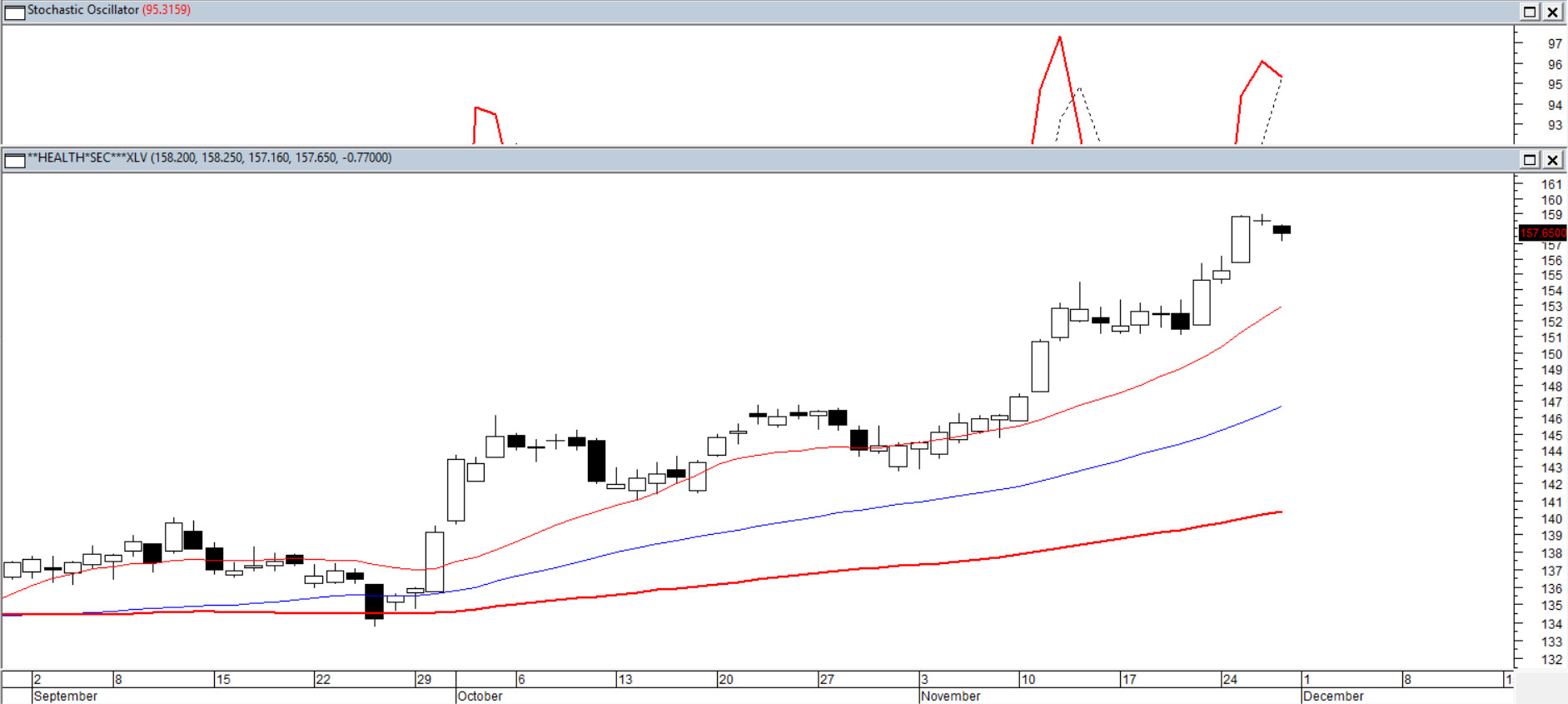The height and width of the screenshot is (704, 1568).
Task: Click the 24 date marker on time axis
Action: (1230, 680)
